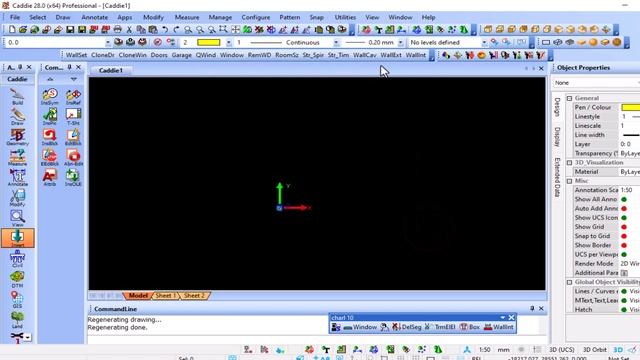This screenshot has height=360, width=640.
Task: Click the Window icon in charl 10 toolbar
Action: pyautogui.click(x=360, y=327)
